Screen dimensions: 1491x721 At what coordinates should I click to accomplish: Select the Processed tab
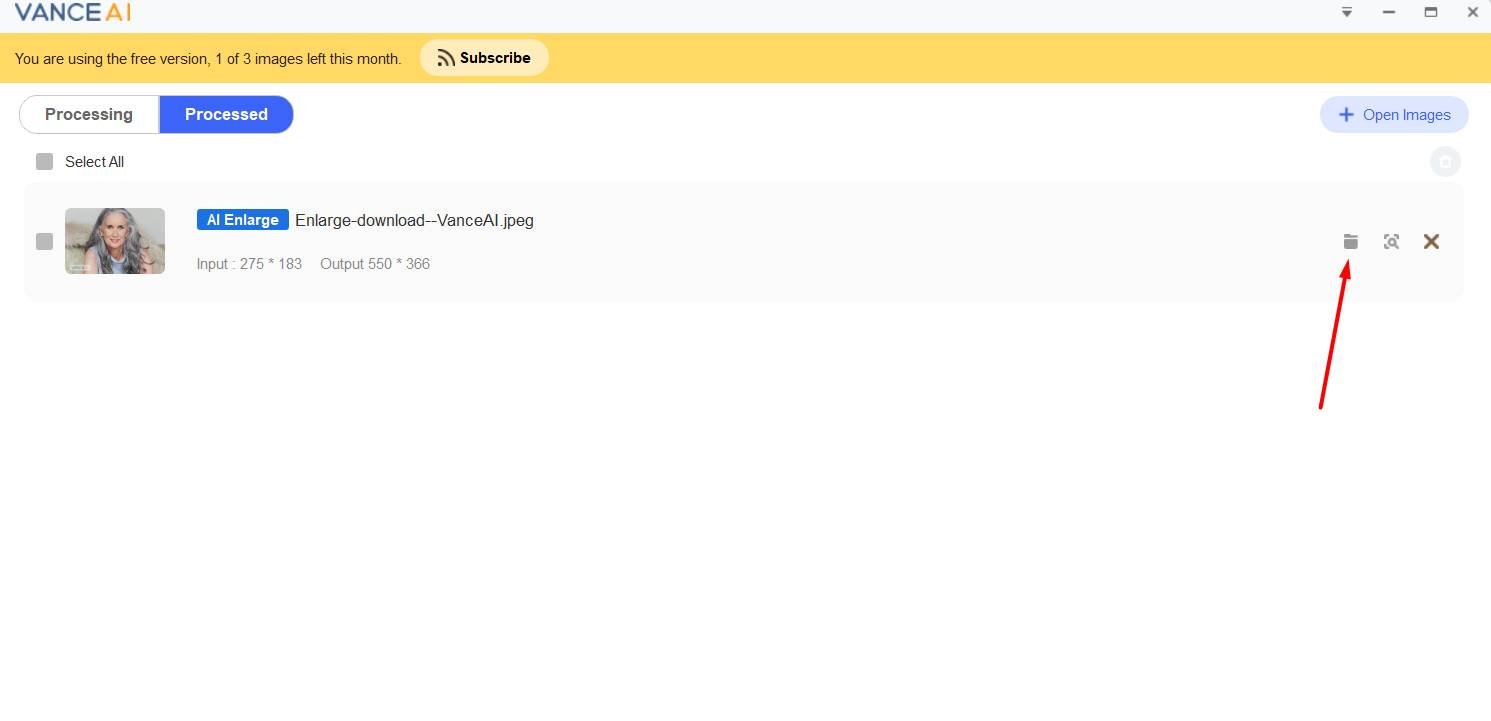(x=226, y=114)
